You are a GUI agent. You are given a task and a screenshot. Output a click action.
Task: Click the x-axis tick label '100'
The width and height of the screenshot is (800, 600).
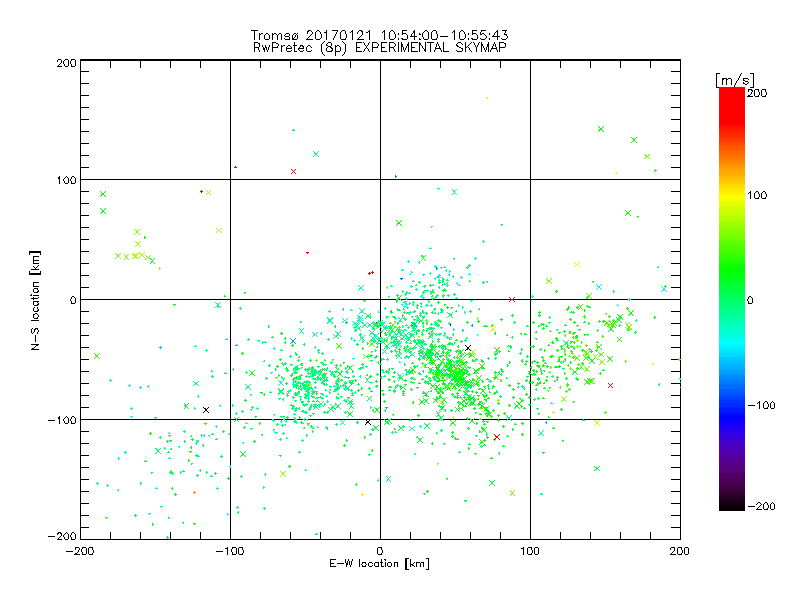[x=530, y=551]
